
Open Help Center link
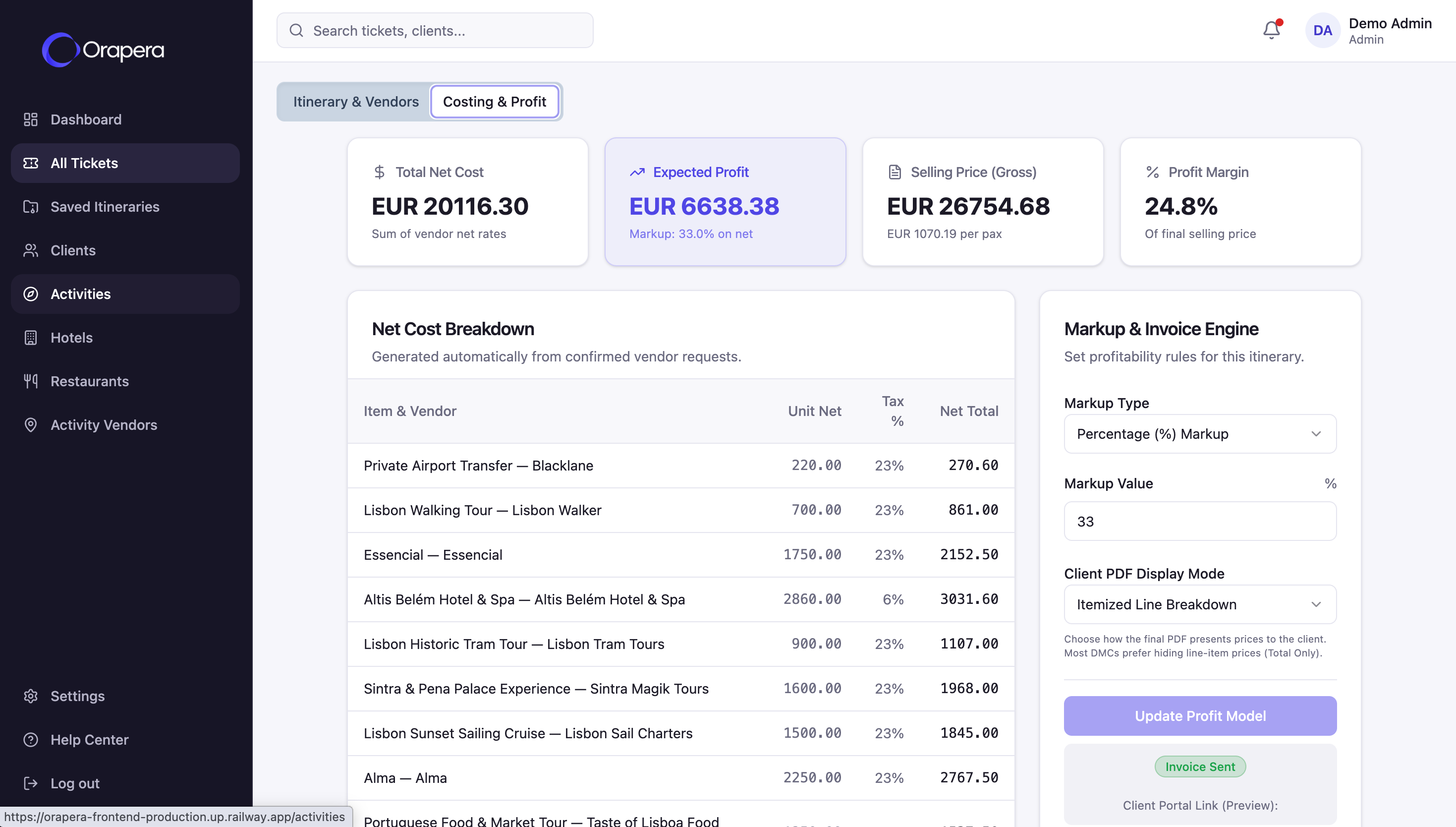pyautogui.click(x=125, y=740)
